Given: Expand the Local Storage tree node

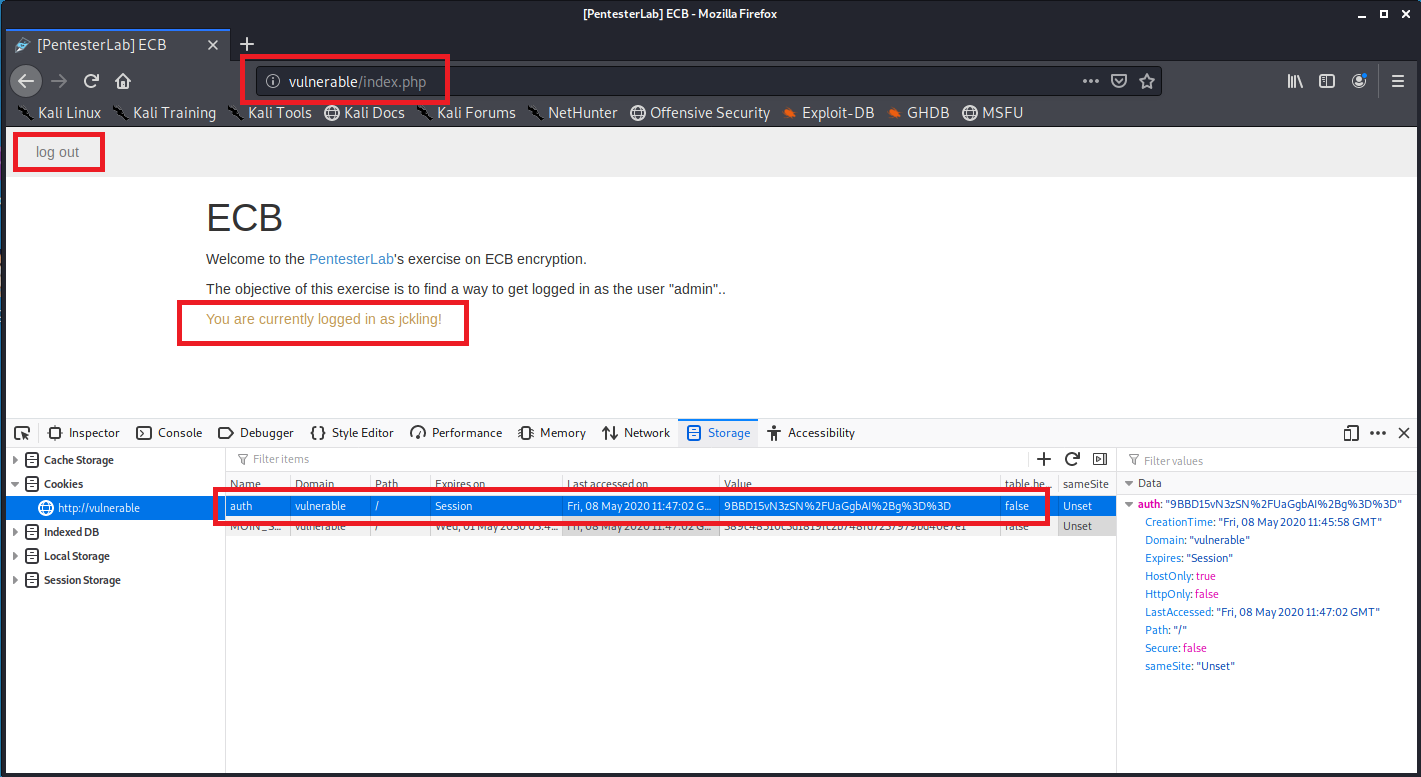Looking at the screenshot, I should click(x=15, y=556).
